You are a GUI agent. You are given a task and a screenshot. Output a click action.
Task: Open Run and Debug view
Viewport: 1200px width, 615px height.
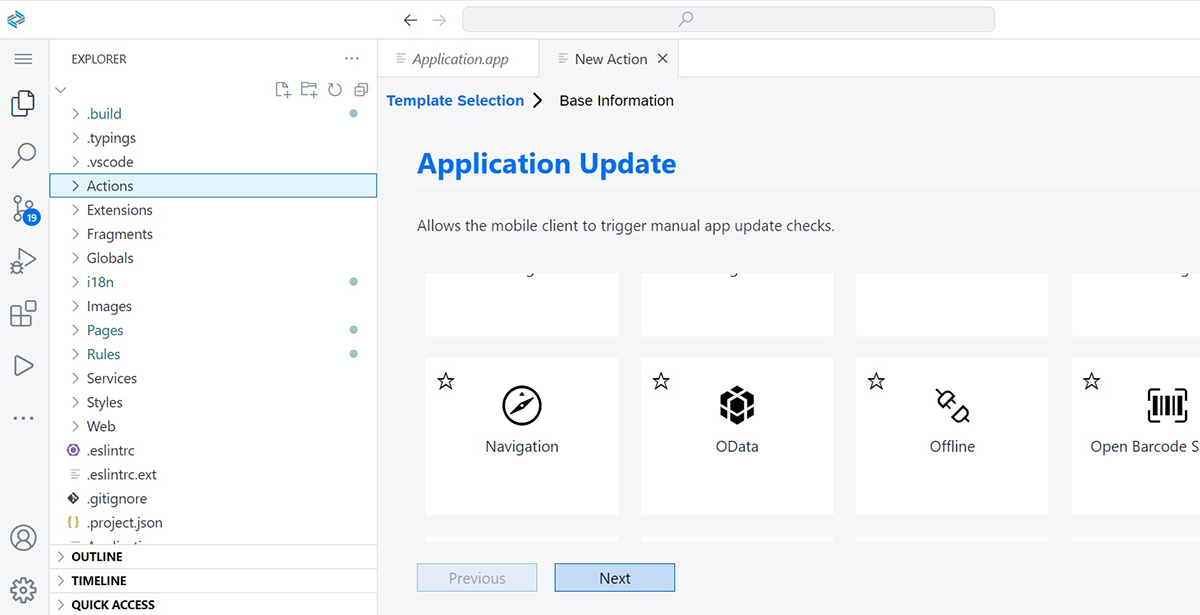click(x=23, y=261)
